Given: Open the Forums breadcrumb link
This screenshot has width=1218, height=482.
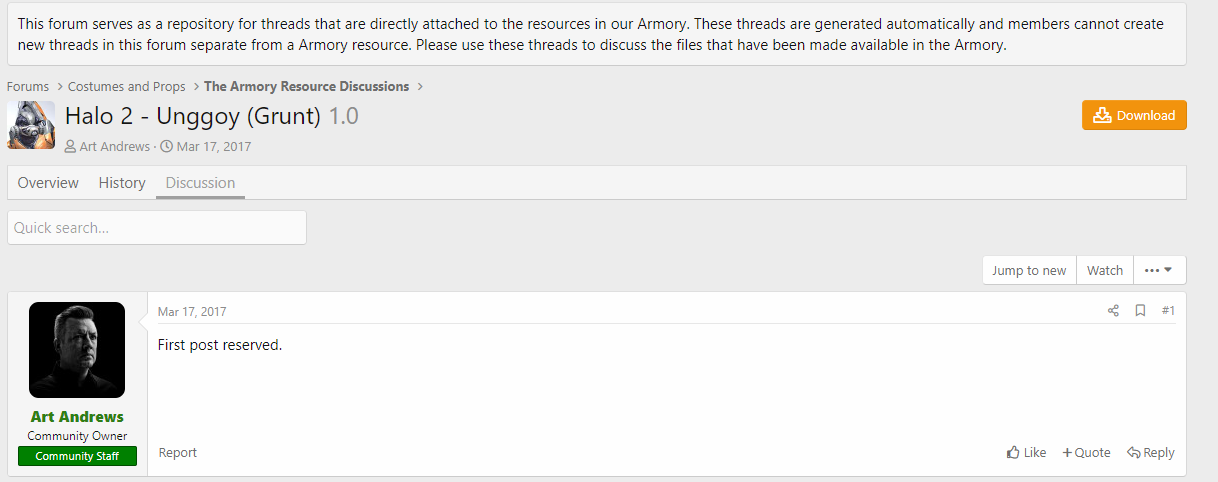Looking at the screenshot, I should click(x=28, y=87).
